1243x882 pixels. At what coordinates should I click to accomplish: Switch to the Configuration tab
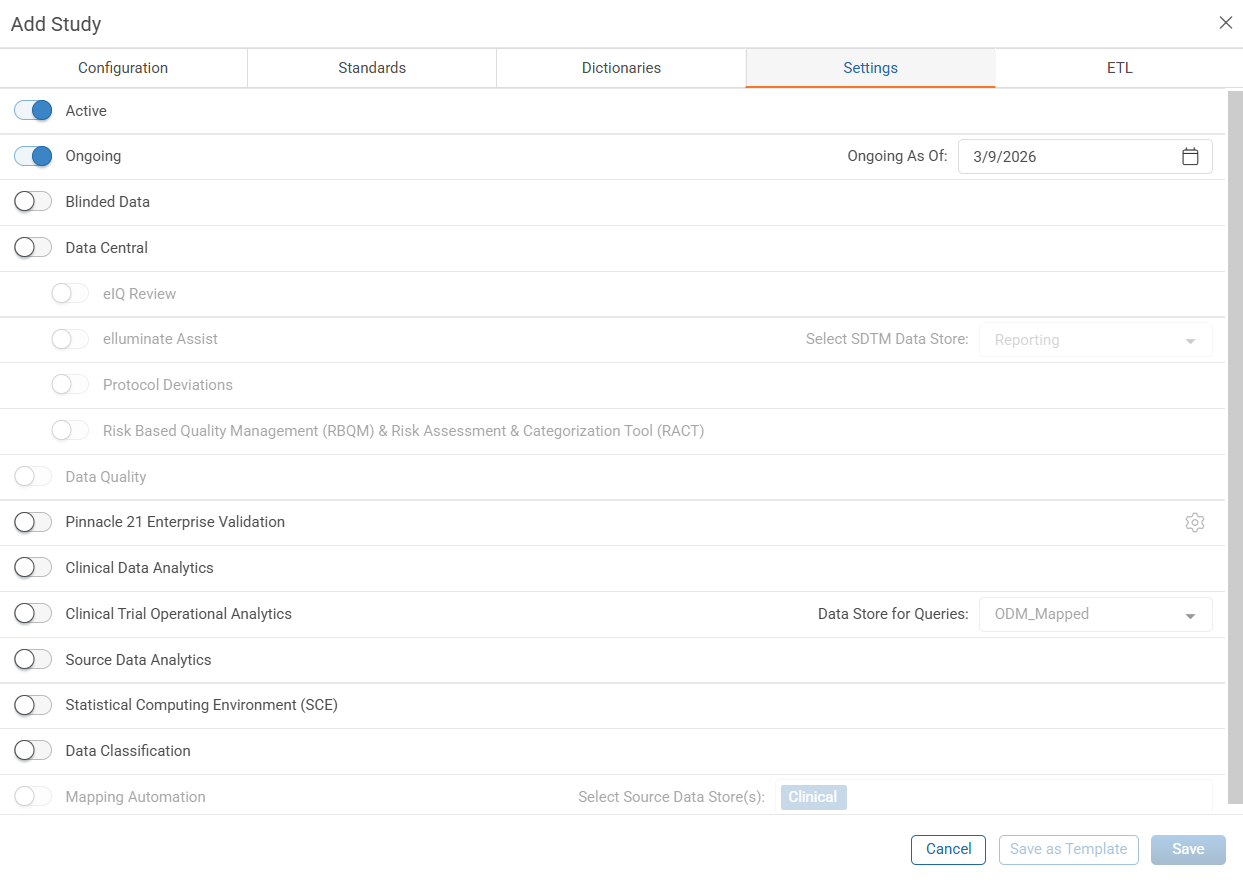coord(123,68)
